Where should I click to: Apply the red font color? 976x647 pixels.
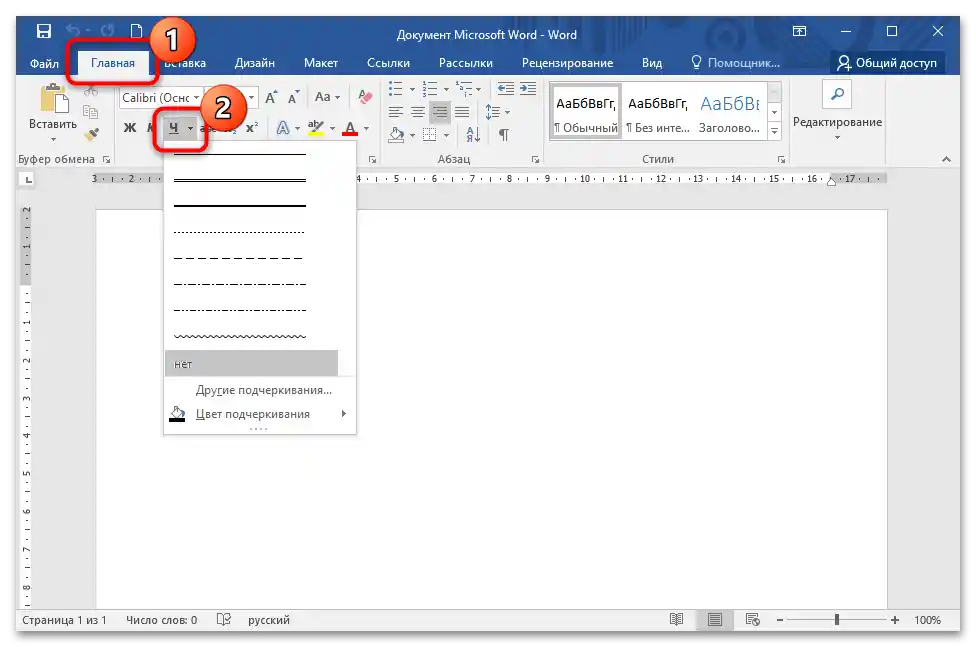pyautogui.click(x=350, y=128)
